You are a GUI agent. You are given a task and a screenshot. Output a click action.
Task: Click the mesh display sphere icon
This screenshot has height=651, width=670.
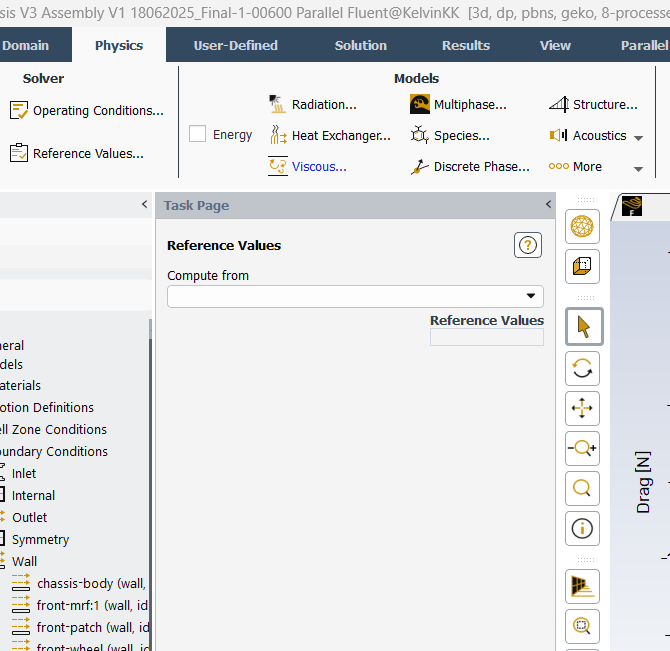(582, 226)
